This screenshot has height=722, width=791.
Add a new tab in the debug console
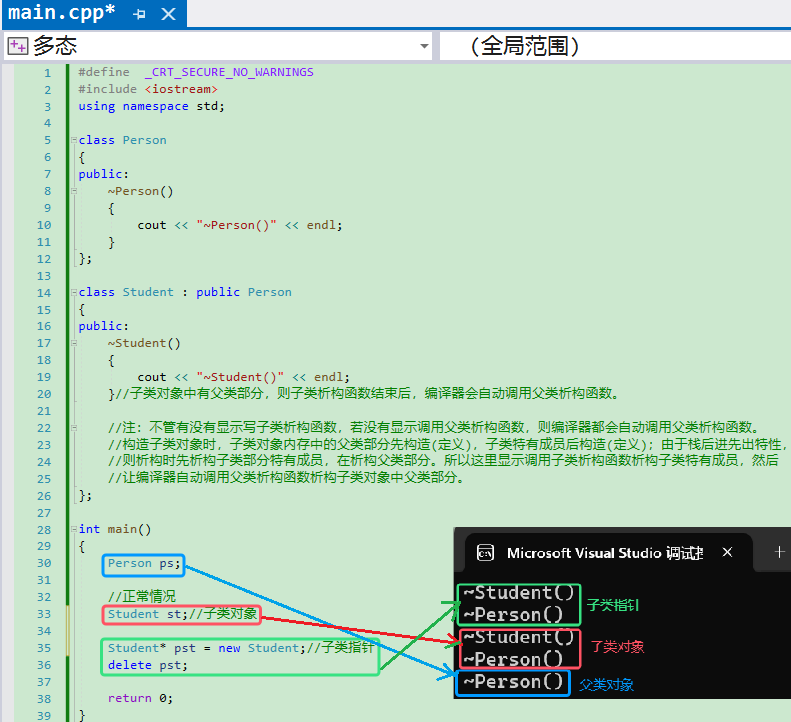779,552
